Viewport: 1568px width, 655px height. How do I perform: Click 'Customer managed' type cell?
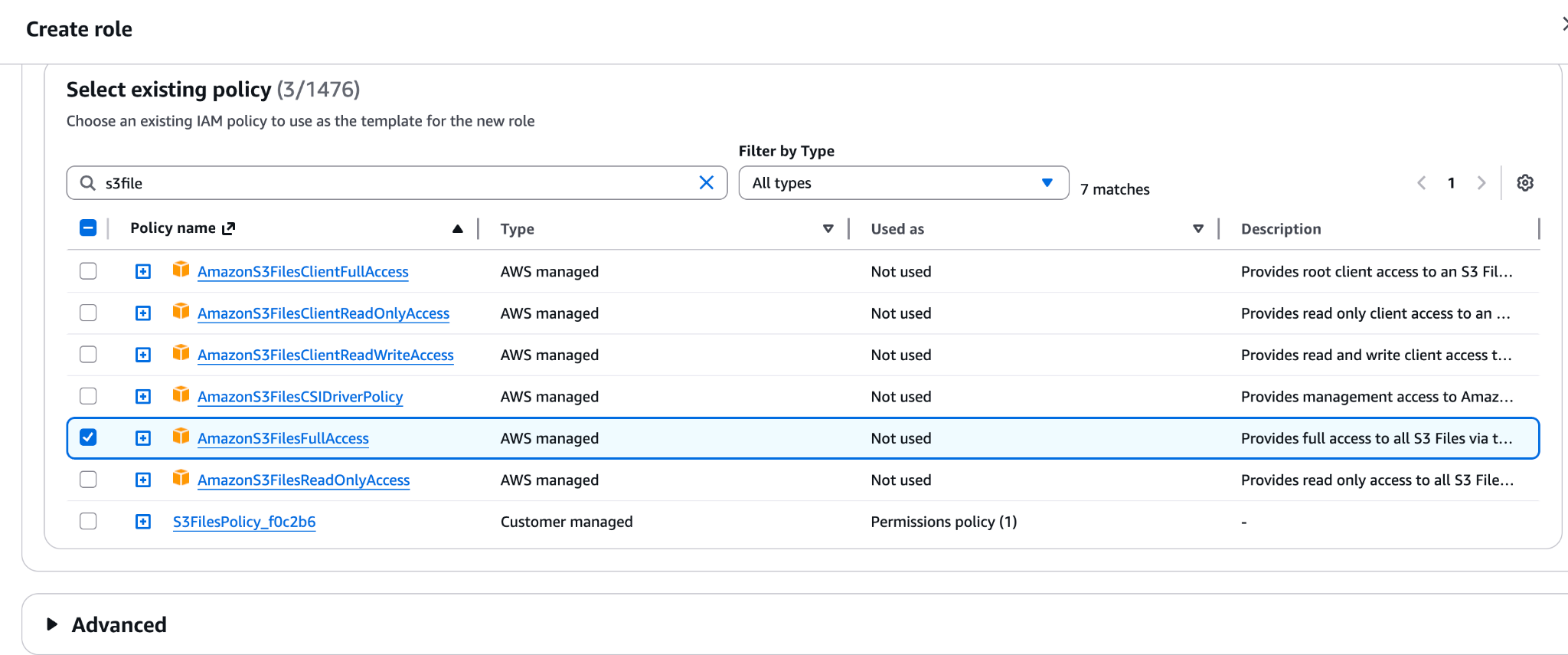pos(567,522)
